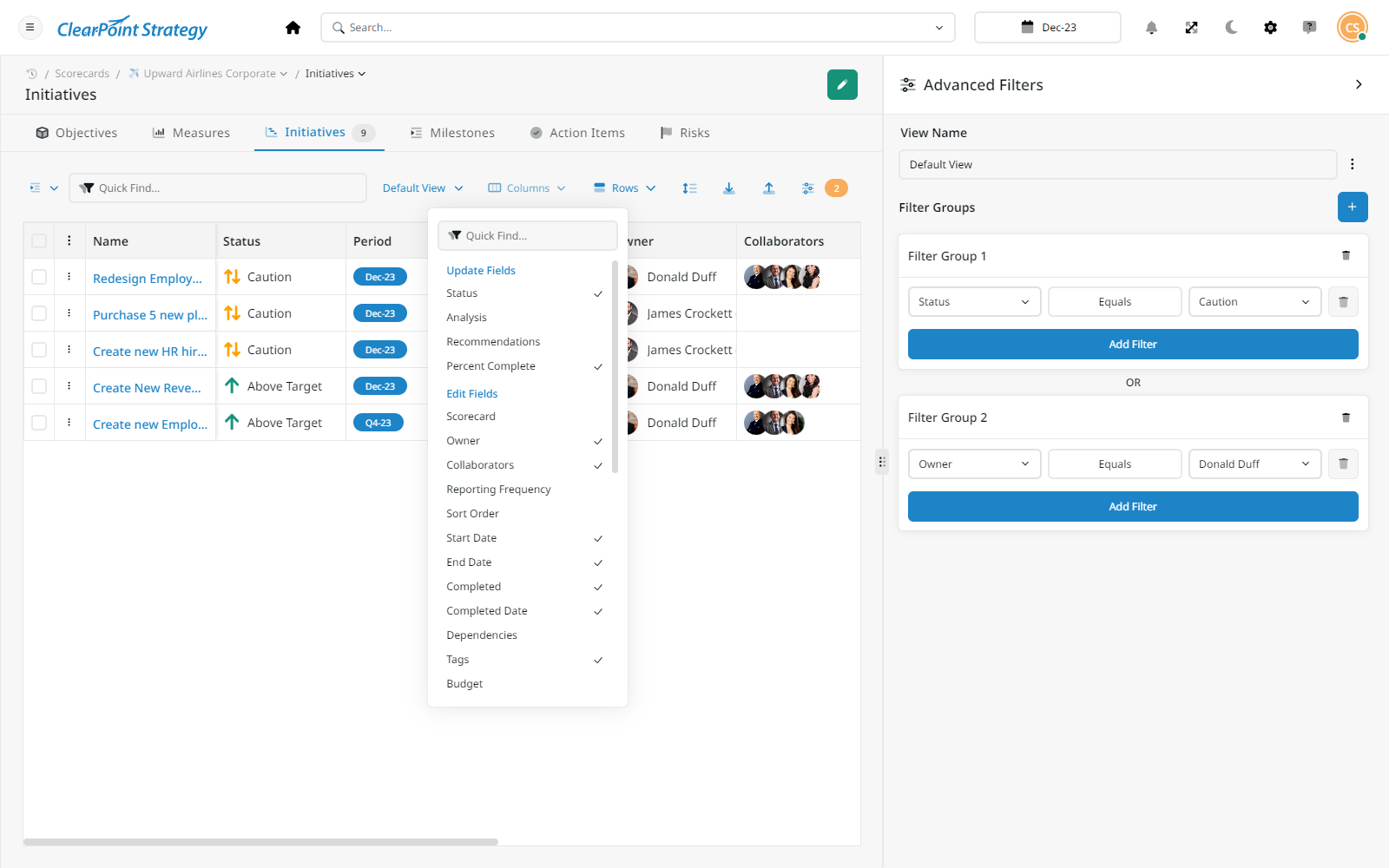The width and height of the screenshot is (1389, 868).
Task: Go to the home page icon
Action: click(293, 28)
